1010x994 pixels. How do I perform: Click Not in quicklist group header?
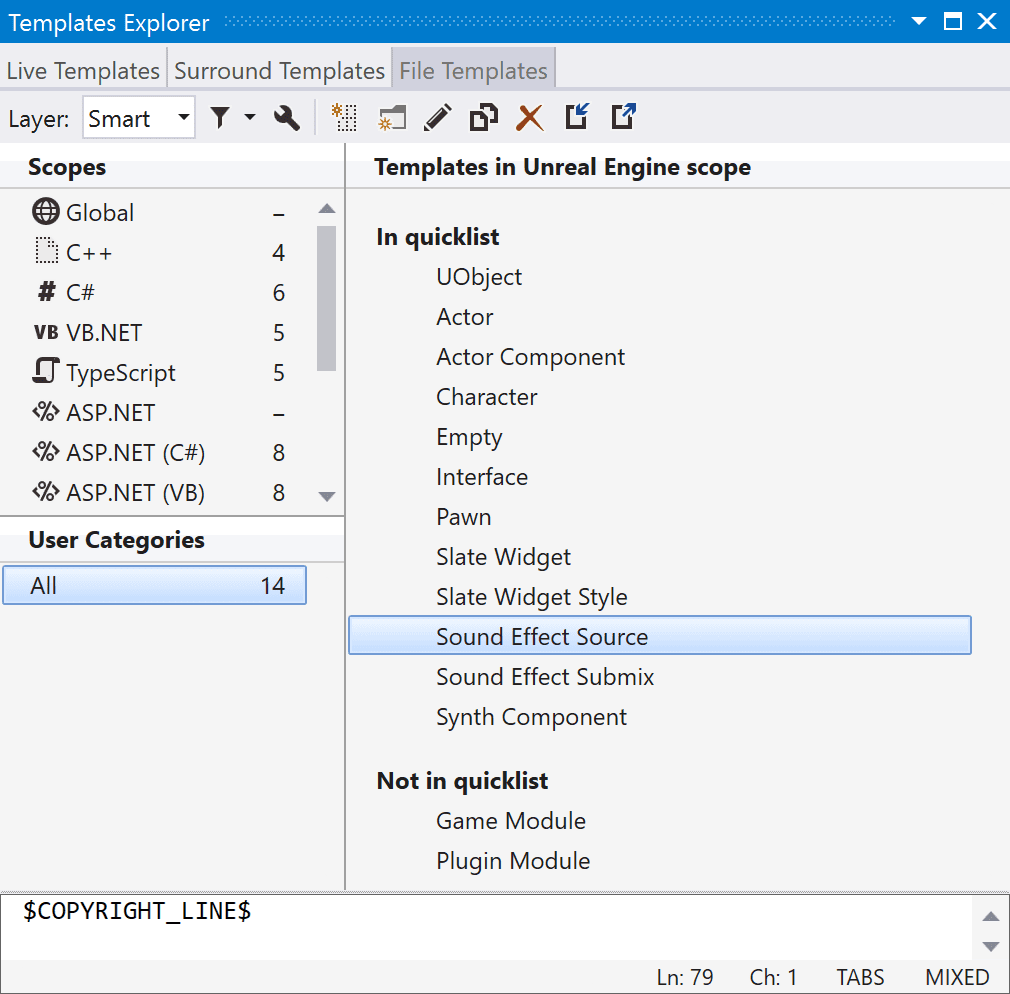[462, 781]
